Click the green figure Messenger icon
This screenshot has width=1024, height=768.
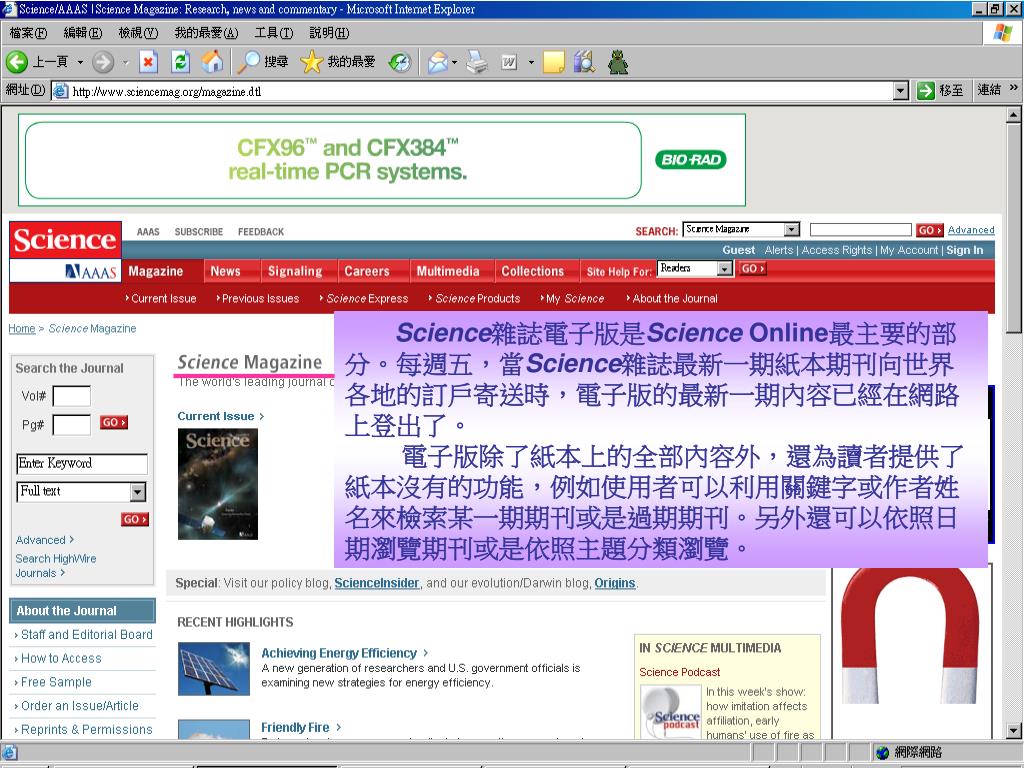click(x=618, y=62)
